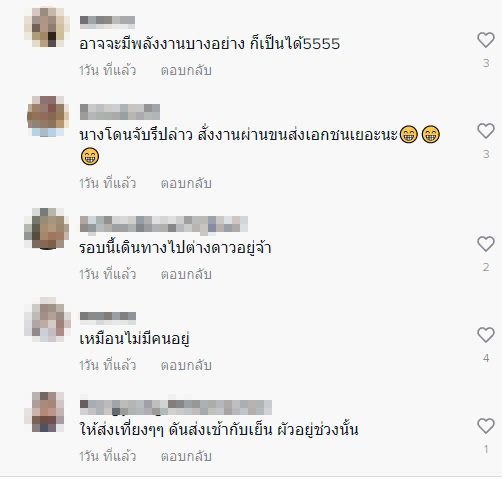Reply (ตอบกลับ) to the ต่างดาว comment
The width and height of the screenshot is (502, 480).
click(x=186, y=274)
